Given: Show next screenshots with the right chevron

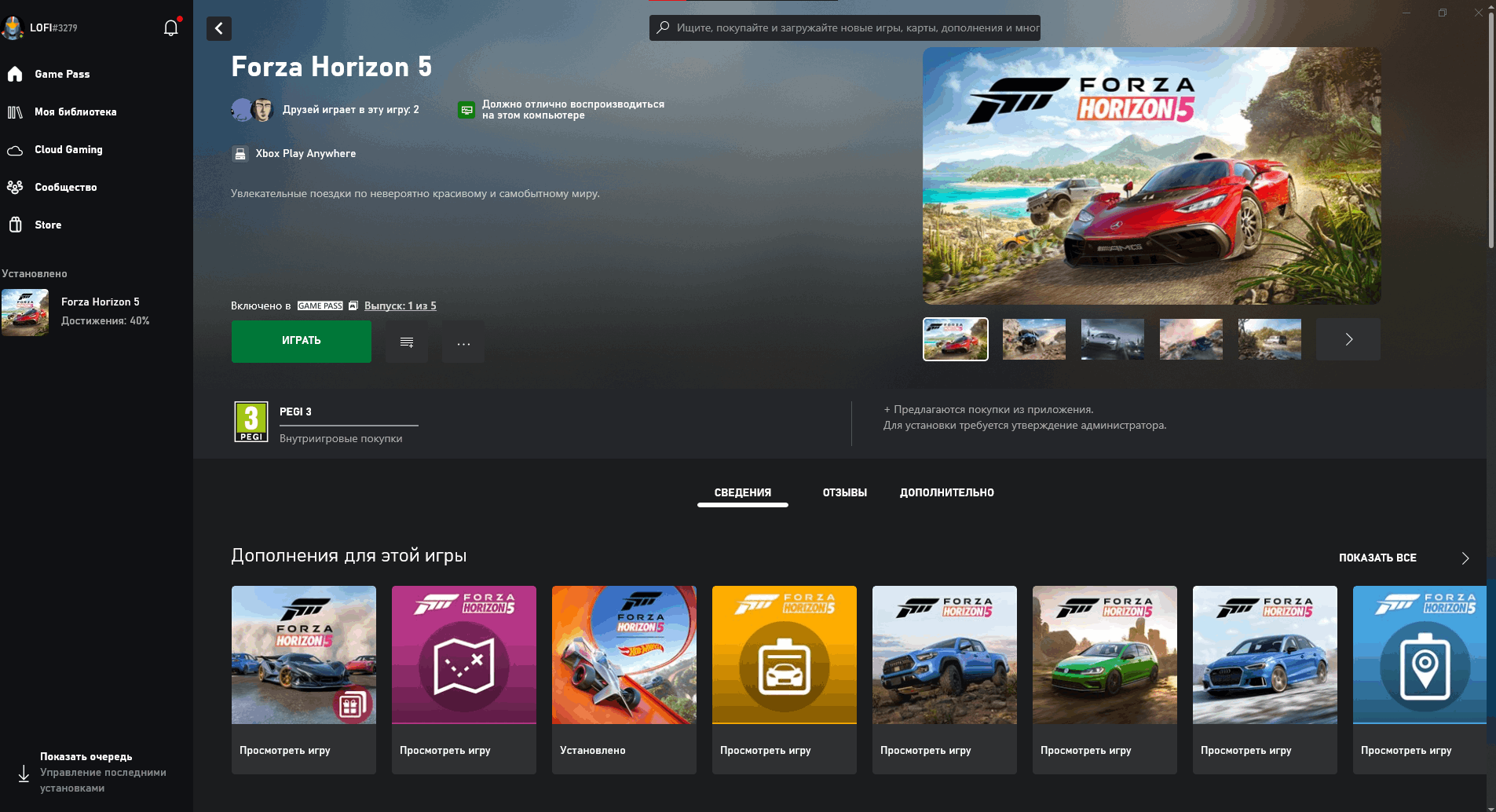Looking at the screenshot, I should (1348, 339).
